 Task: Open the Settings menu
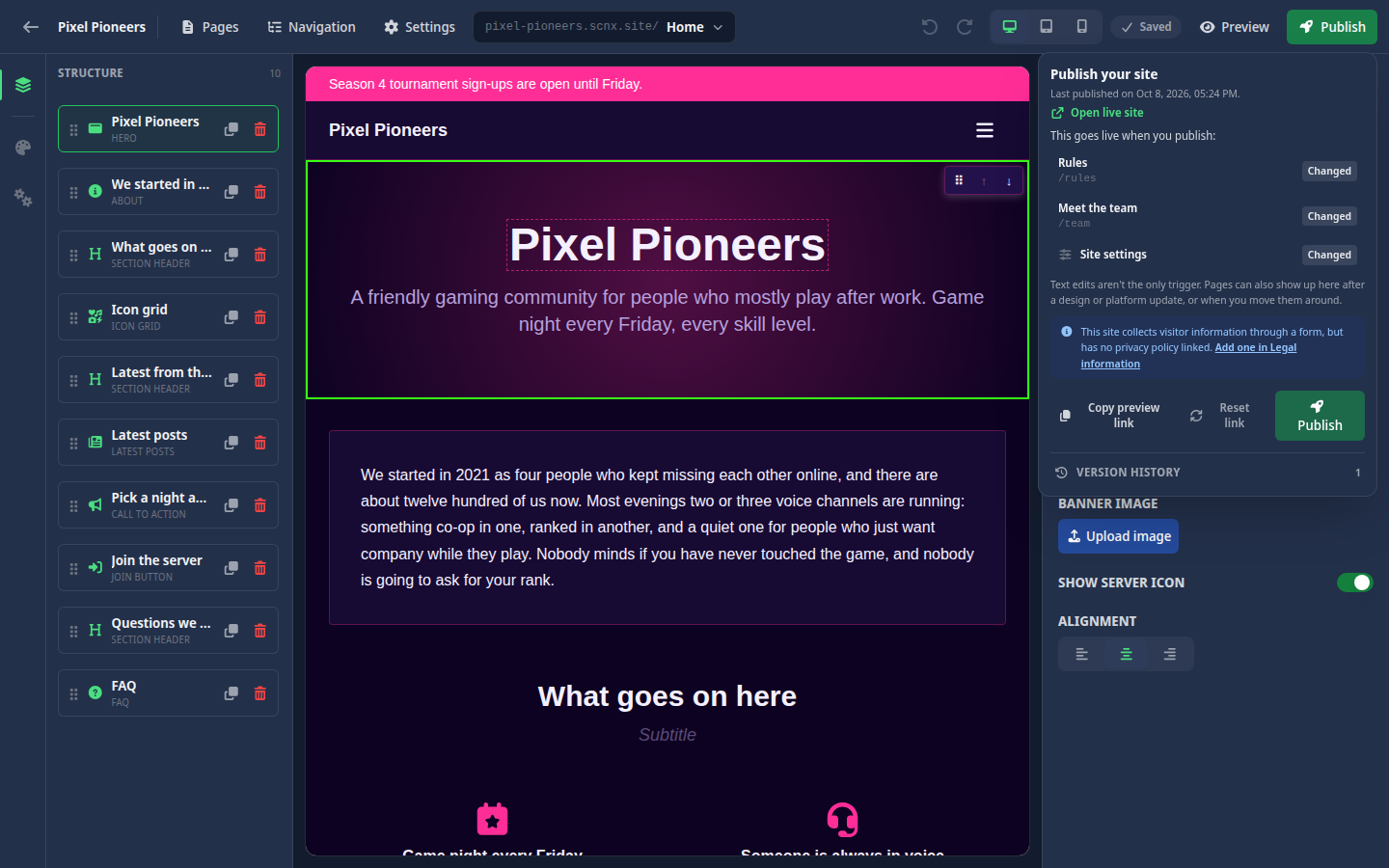(420, 27)
